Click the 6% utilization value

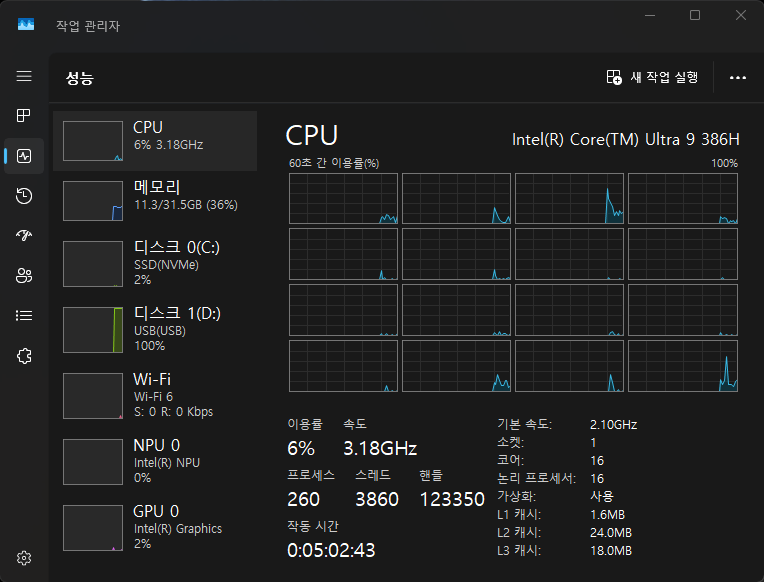tap(301, 448)
